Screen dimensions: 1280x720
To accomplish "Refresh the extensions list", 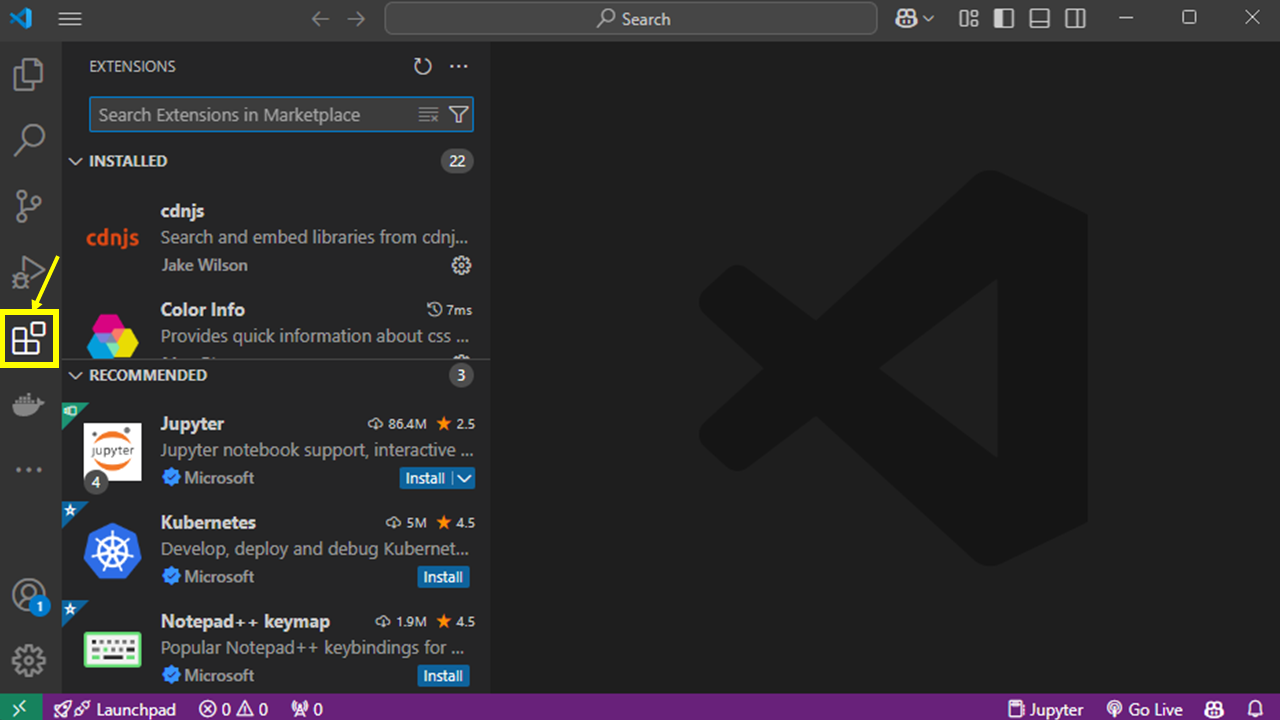I will click(x=423, y=66).
